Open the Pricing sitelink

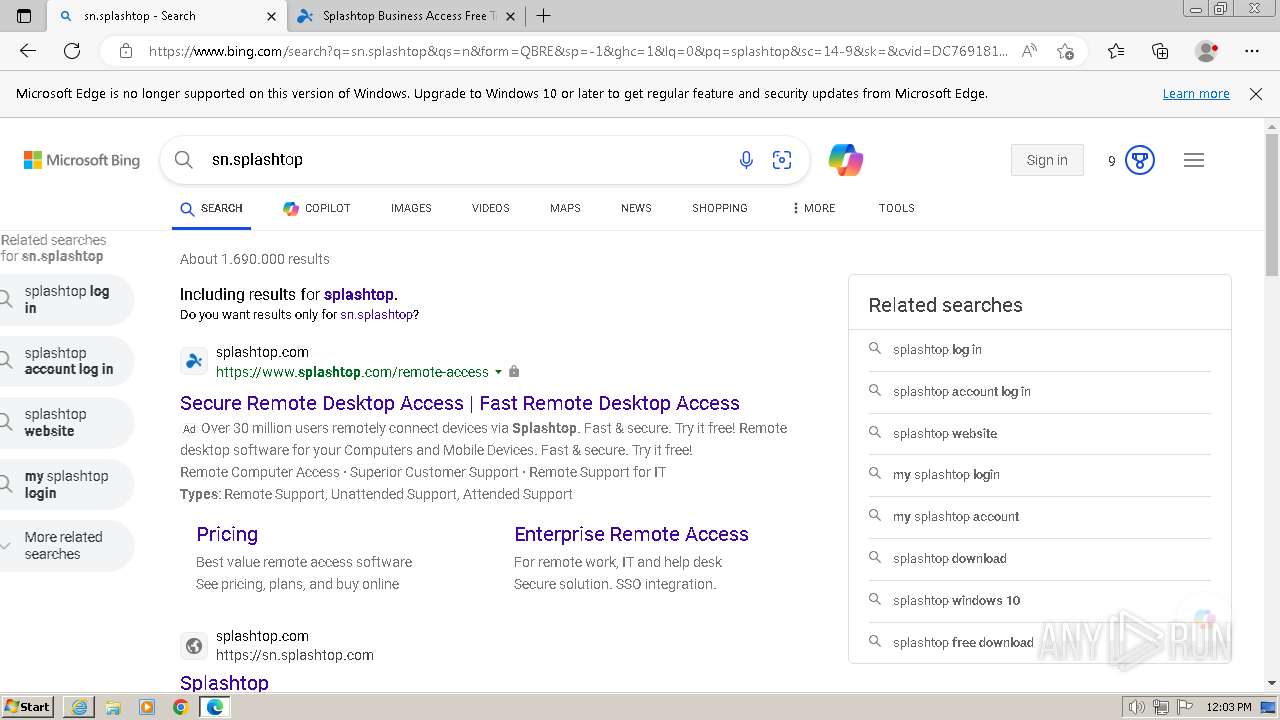pos(227,534)
